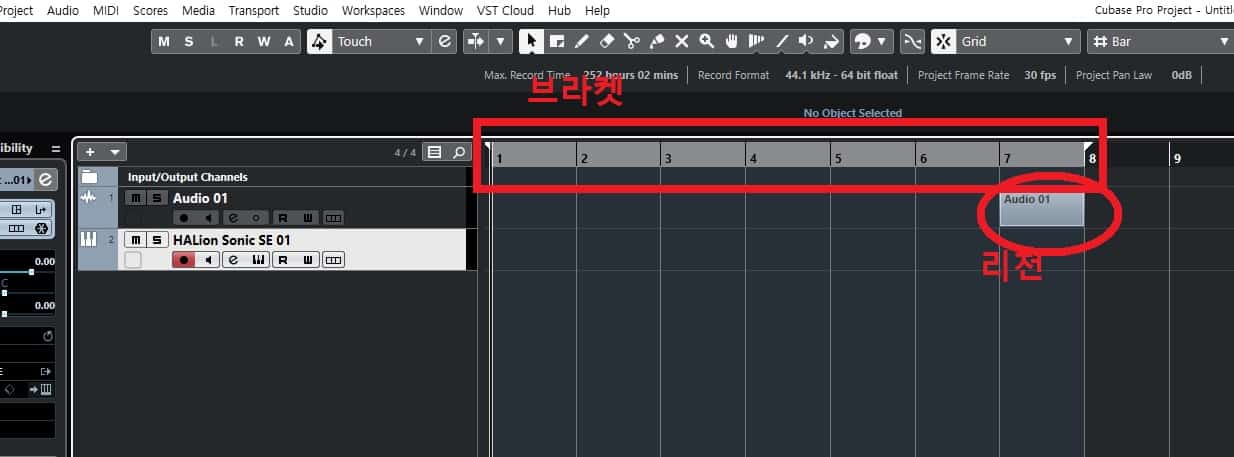This screenshot has width=1234, height=457.
Task: Select the Comp hand tool
Action: coord(731,41)
